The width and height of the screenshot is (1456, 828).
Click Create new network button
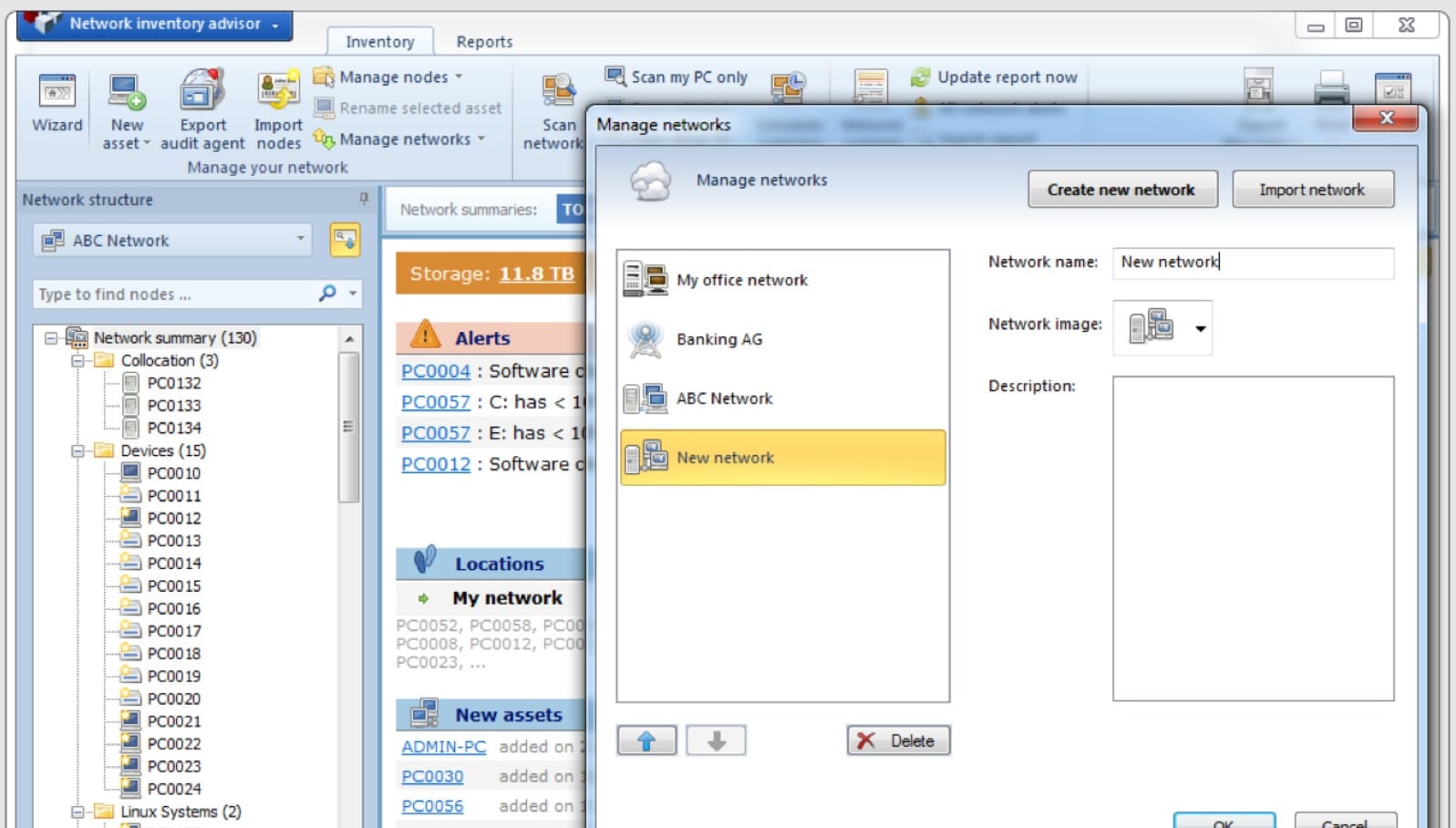click(x=1122, y=190)
